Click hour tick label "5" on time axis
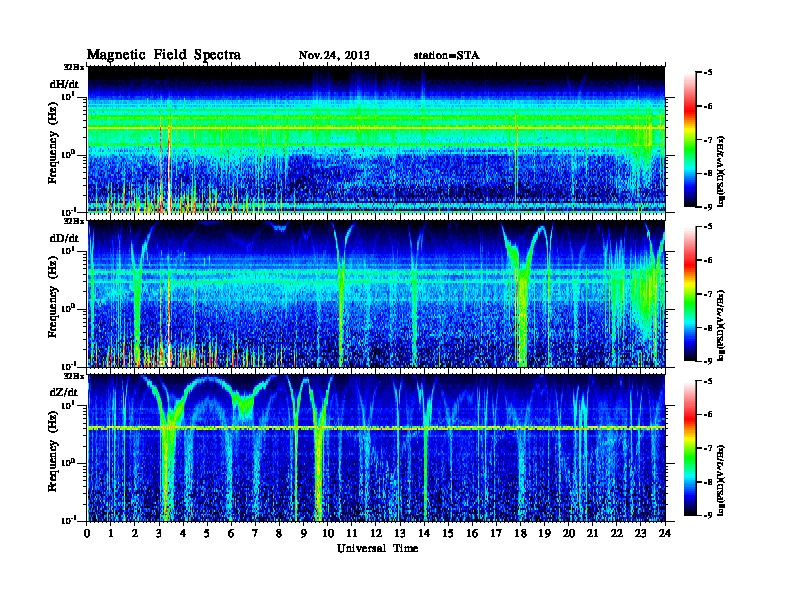792x612 pixels. click(x=208, y=533)
